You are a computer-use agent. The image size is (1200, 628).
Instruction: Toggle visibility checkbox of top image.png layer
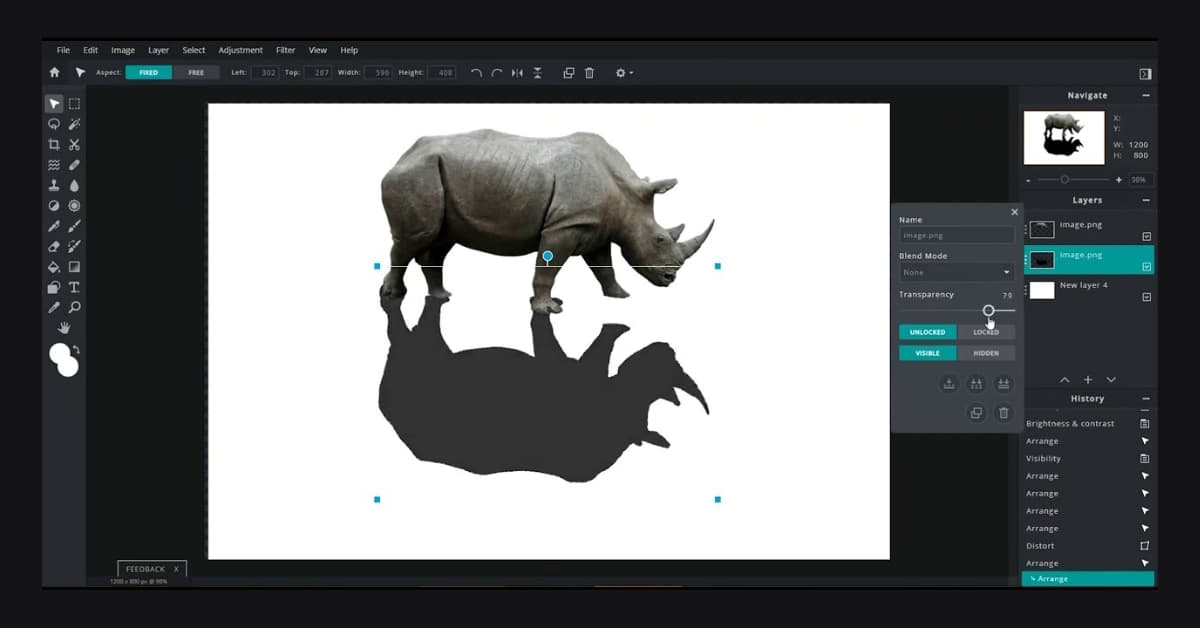click(1147, 236)
